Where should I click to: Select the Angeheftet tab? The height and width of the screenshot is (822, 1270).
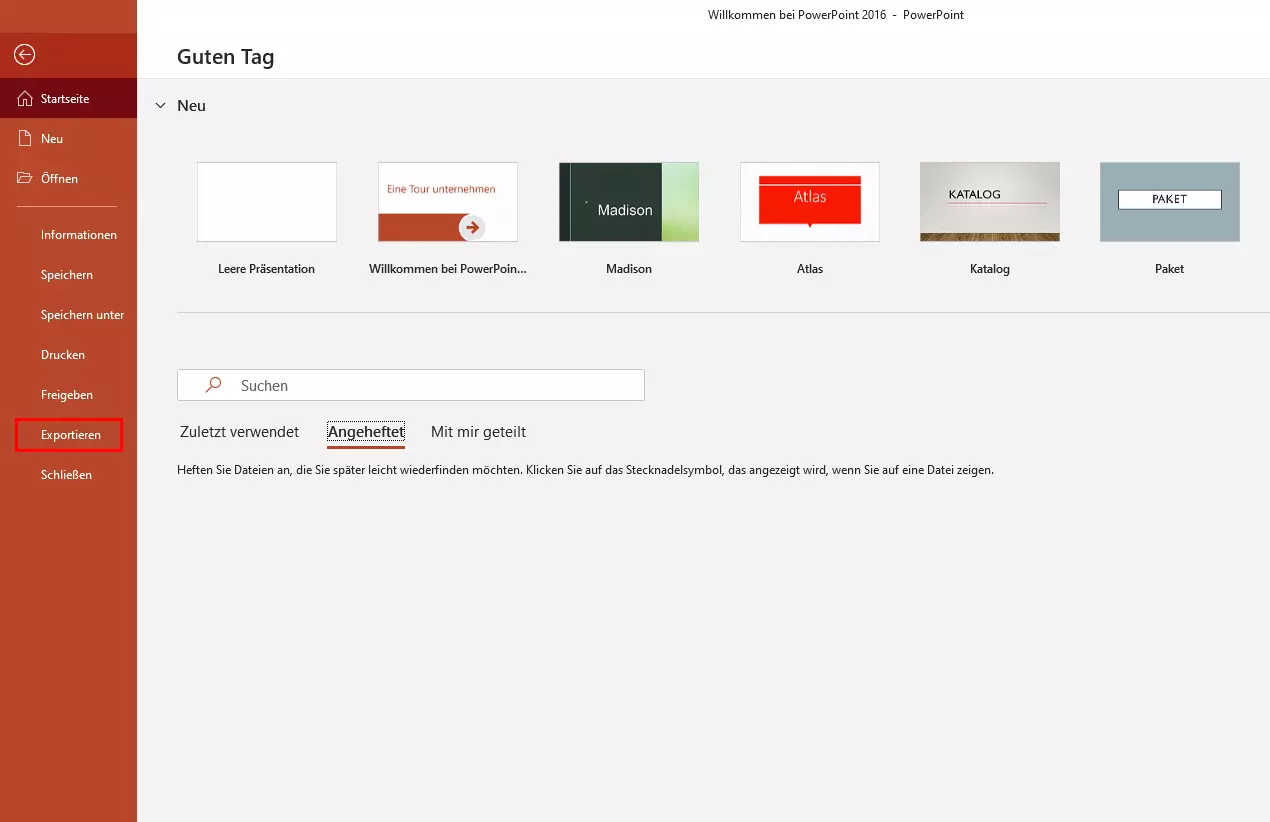tap(366, 432)
